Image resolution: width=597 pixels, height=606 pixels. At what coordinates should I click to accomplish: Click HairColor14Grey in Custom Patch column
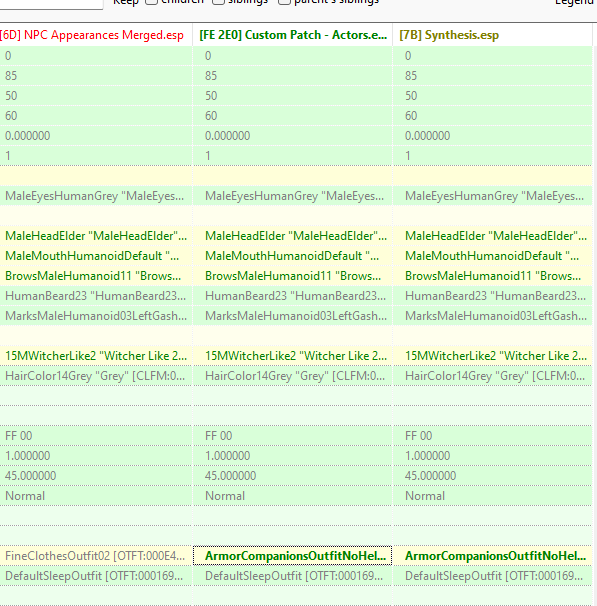click(x=293, y=376)
